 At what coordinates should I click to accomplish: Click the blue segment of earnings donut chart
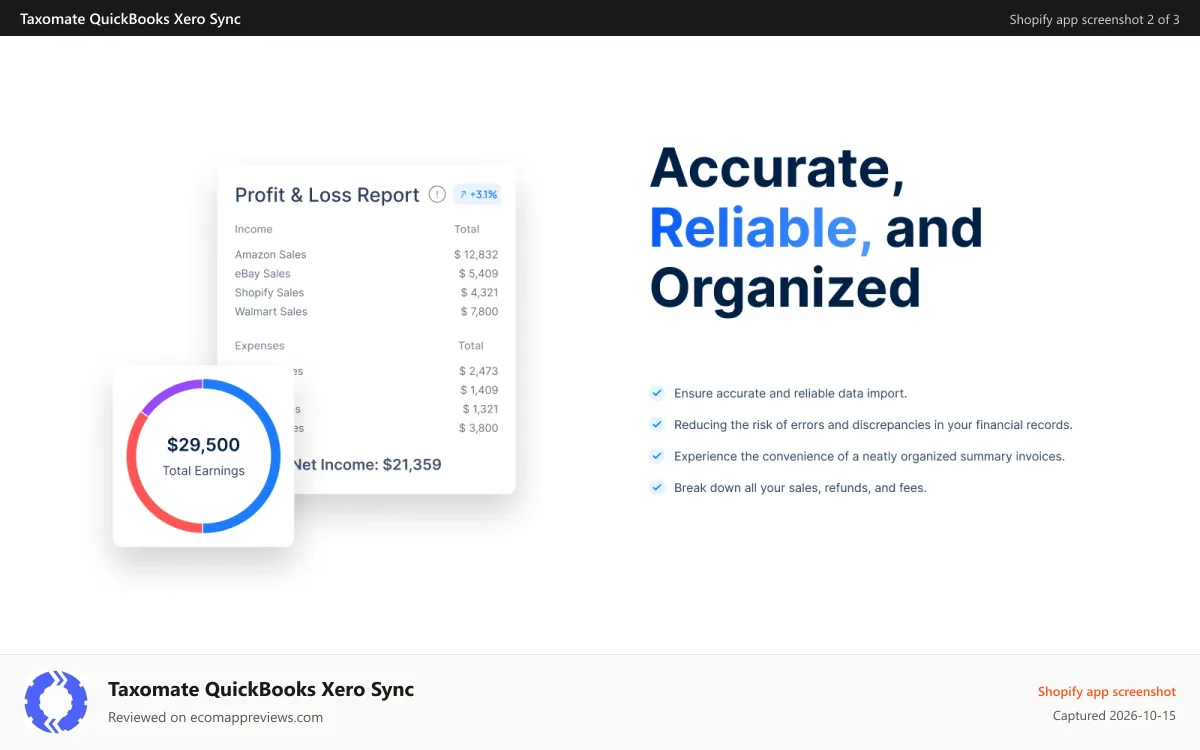click(x=275, y=455)
